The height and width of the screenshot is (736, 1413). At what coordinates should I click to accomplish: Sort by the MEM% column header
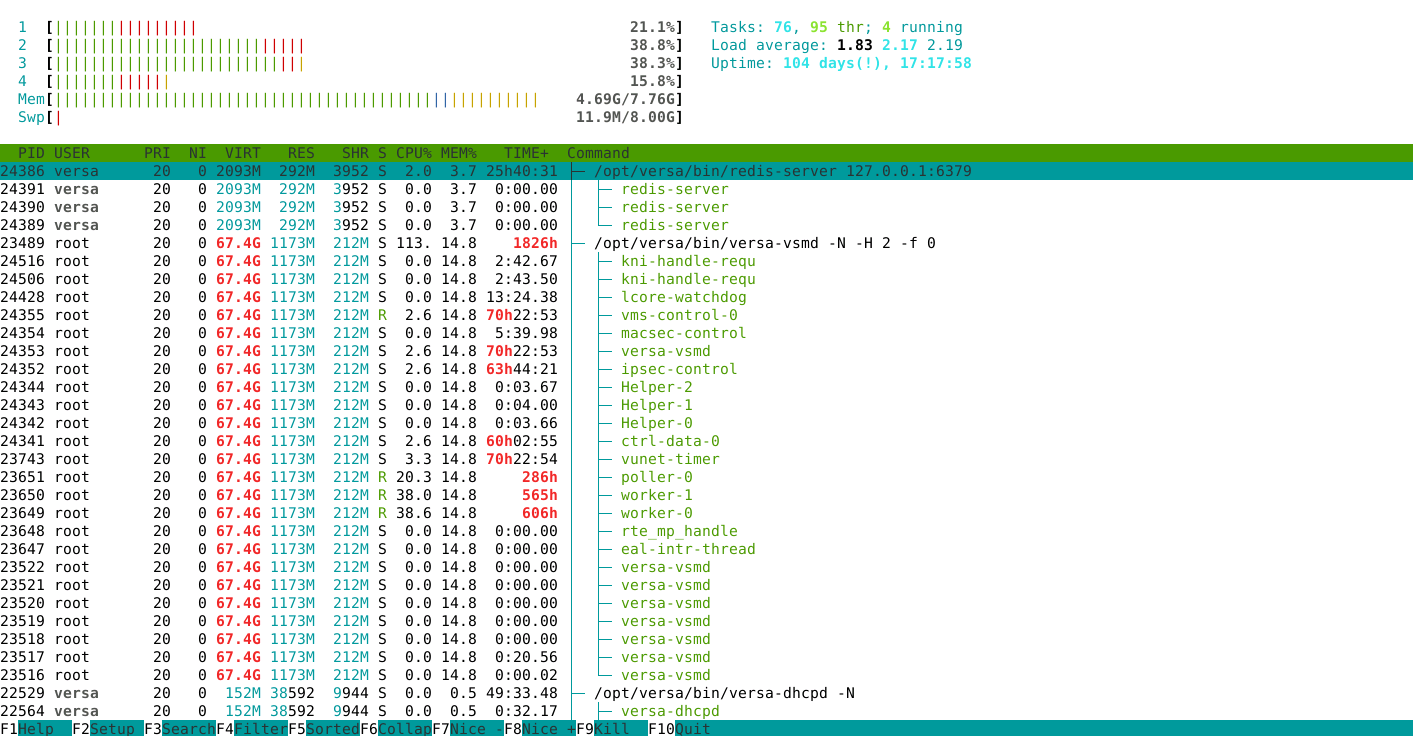459,153
